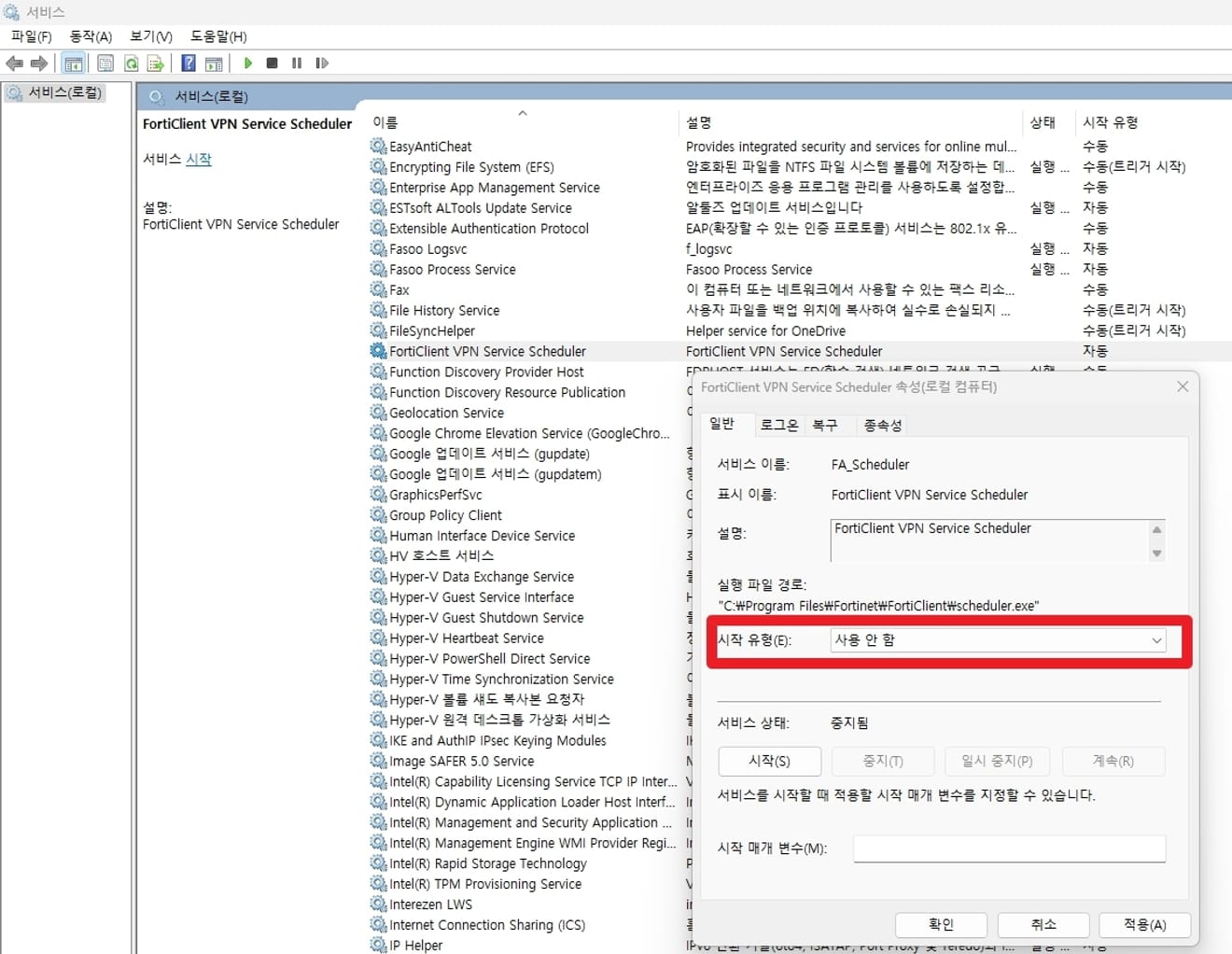Click the Export List toolbar icon
This screenshot has height=954, width=1232.
[155, 63]
